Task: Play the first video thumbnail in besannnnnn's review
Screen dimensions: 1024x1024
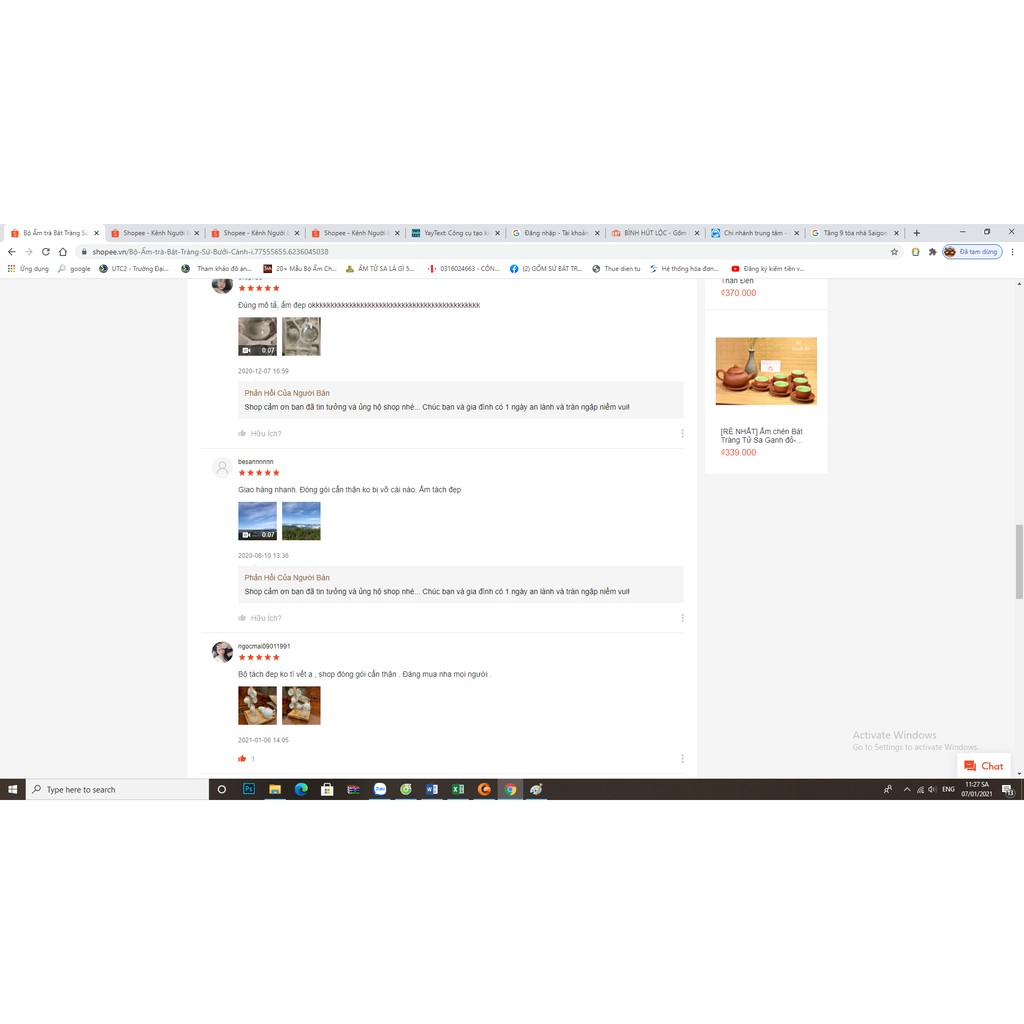Action: coord(257,521)
